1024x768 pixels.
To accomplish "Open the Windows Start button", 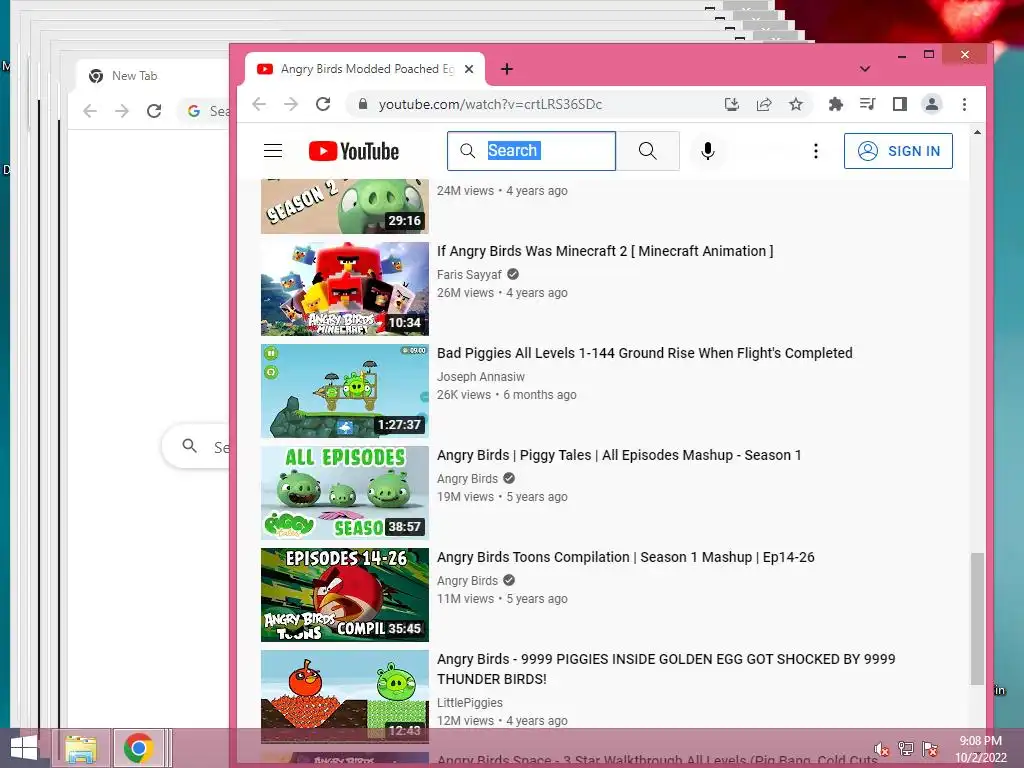I will pos(24,748).
